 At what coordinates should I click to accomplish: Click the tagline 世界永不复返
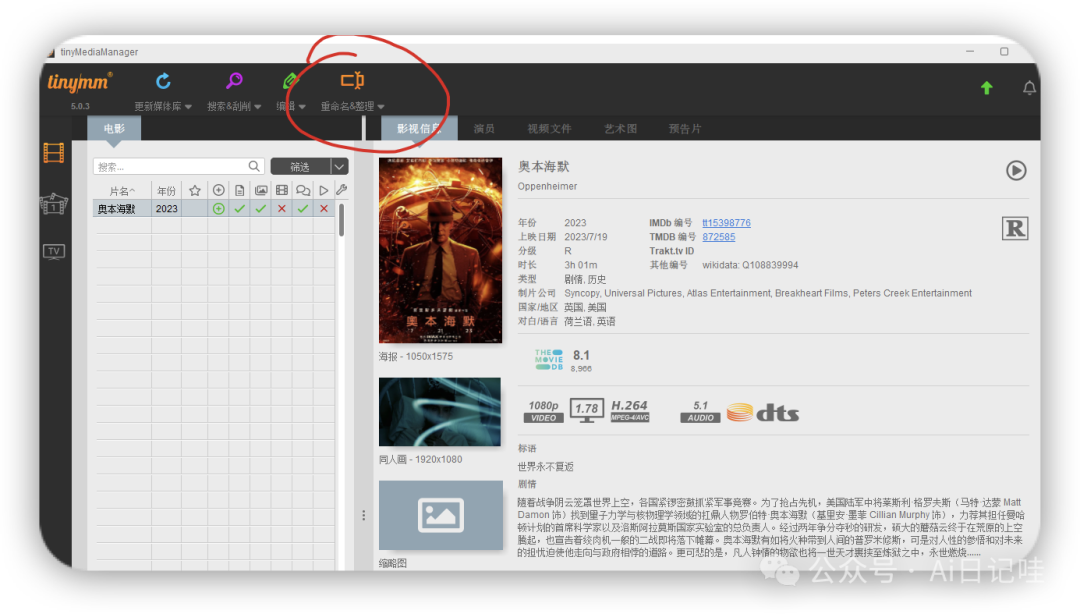(x=546, y=467)
